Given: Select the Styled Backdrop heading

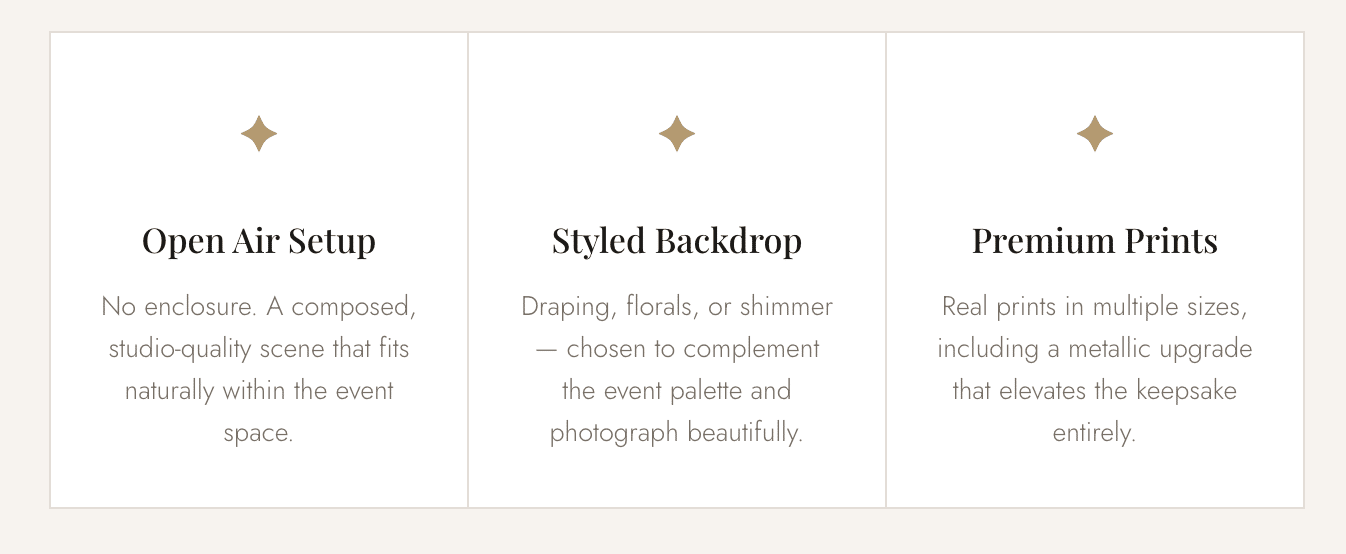Looking at the screenshot, I should (677, 241).
